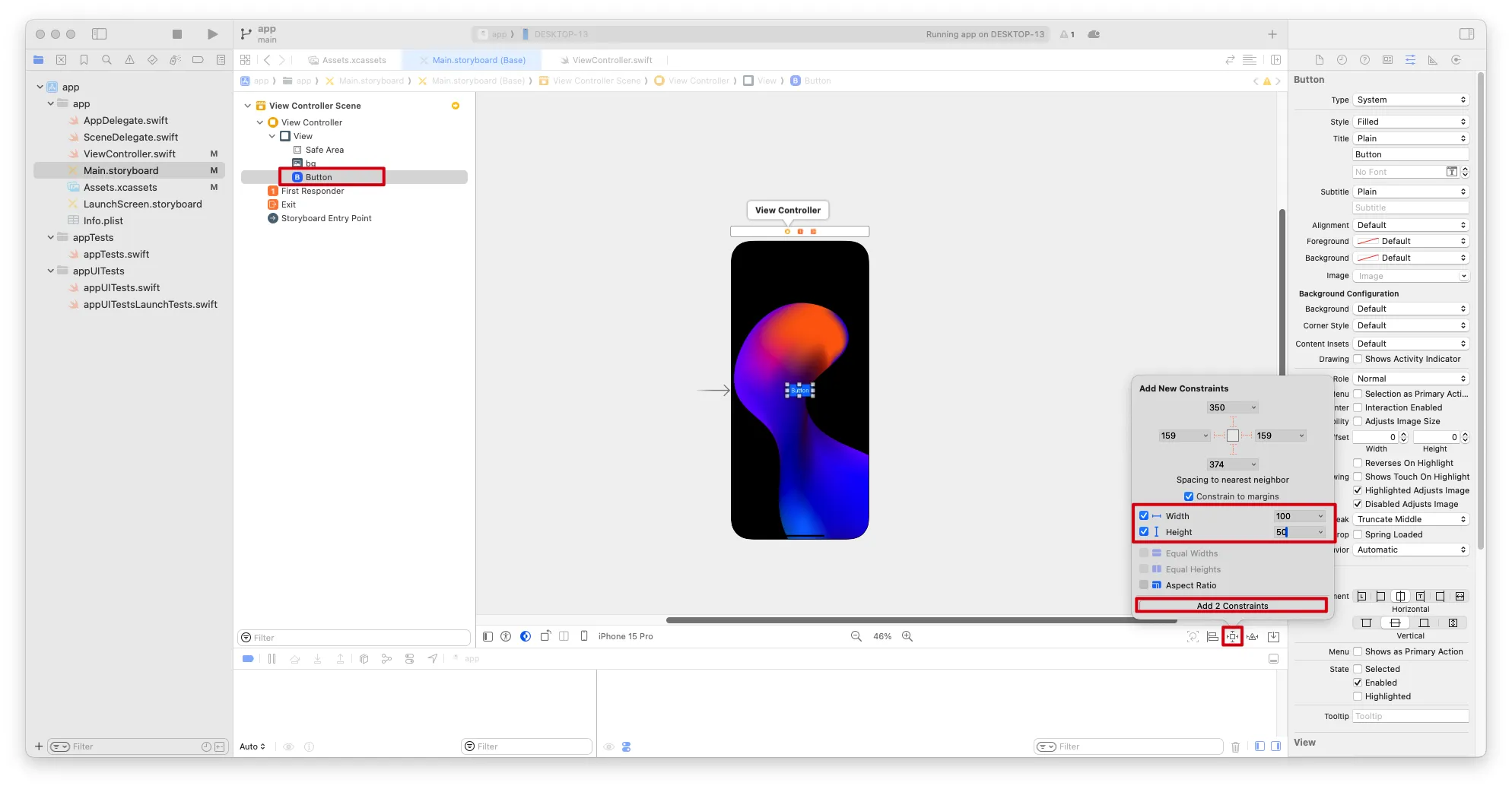Viewport: 1512px width, 789px height.
Task: Open Resolve Auto Layout Issues tool
Action: [1253, 637]
